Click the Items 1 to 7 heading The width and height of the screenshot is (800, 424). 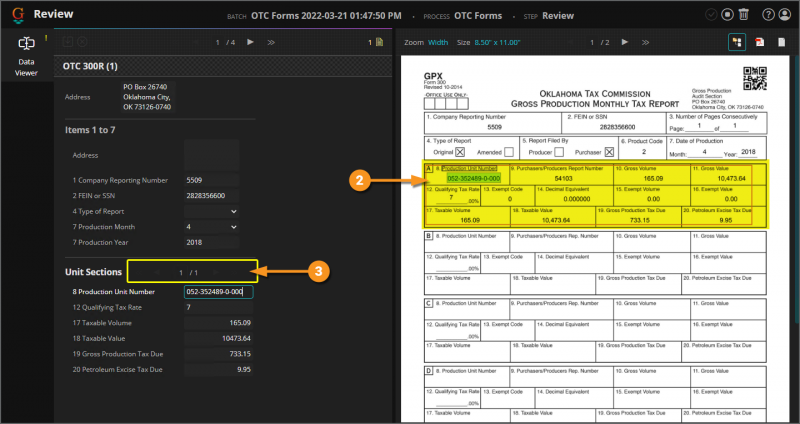(90, 130)
